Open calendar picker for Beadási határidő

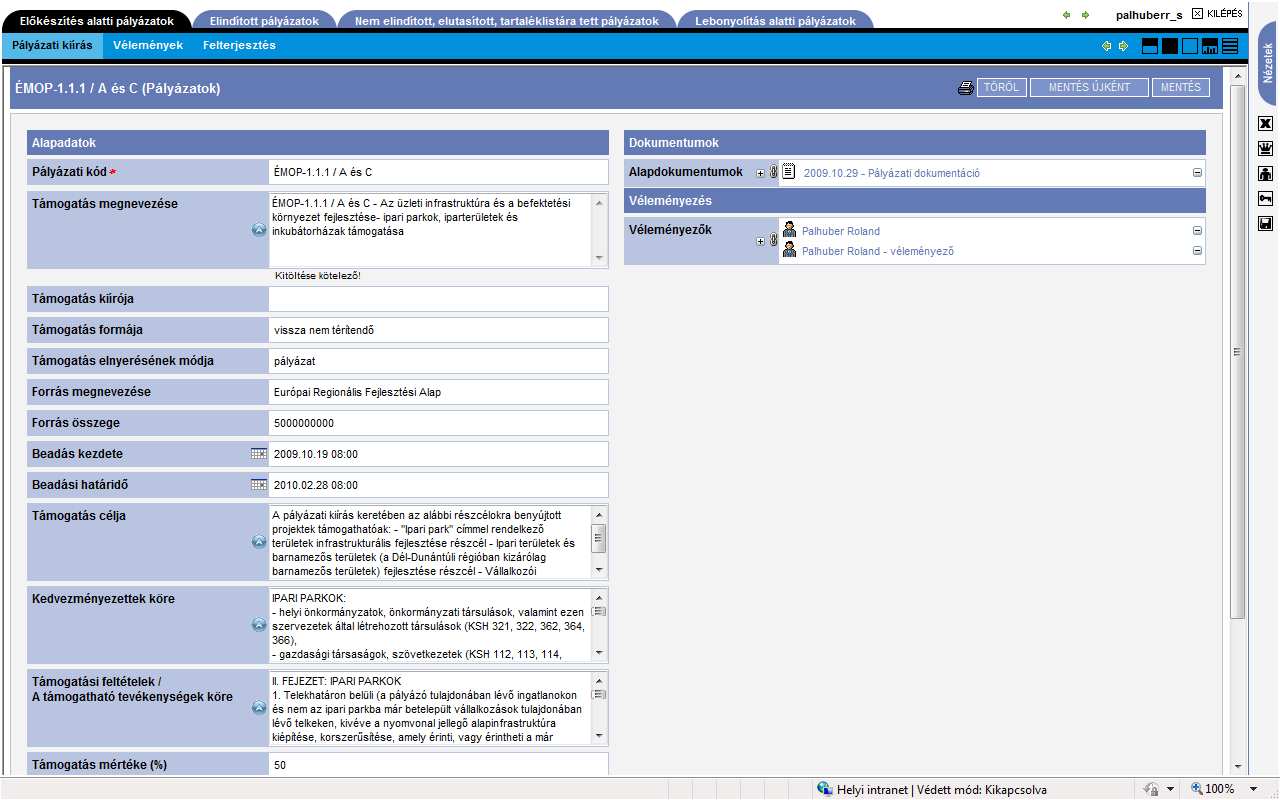point(259,485)
